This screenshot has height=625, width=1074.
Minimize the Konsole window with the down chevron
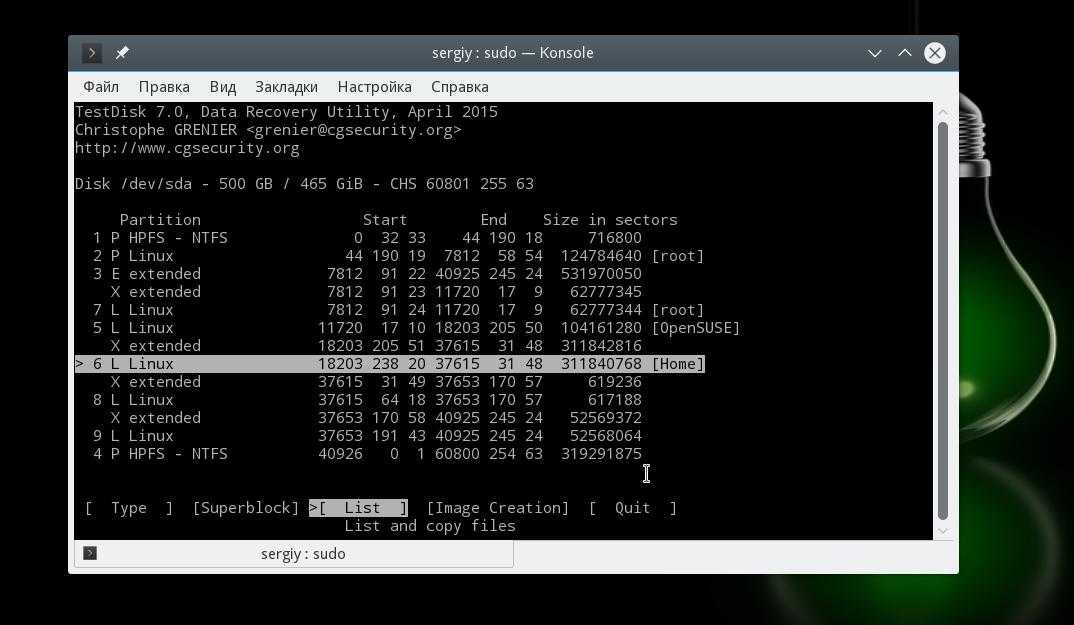pyautogui.click(x=875, y=53)
